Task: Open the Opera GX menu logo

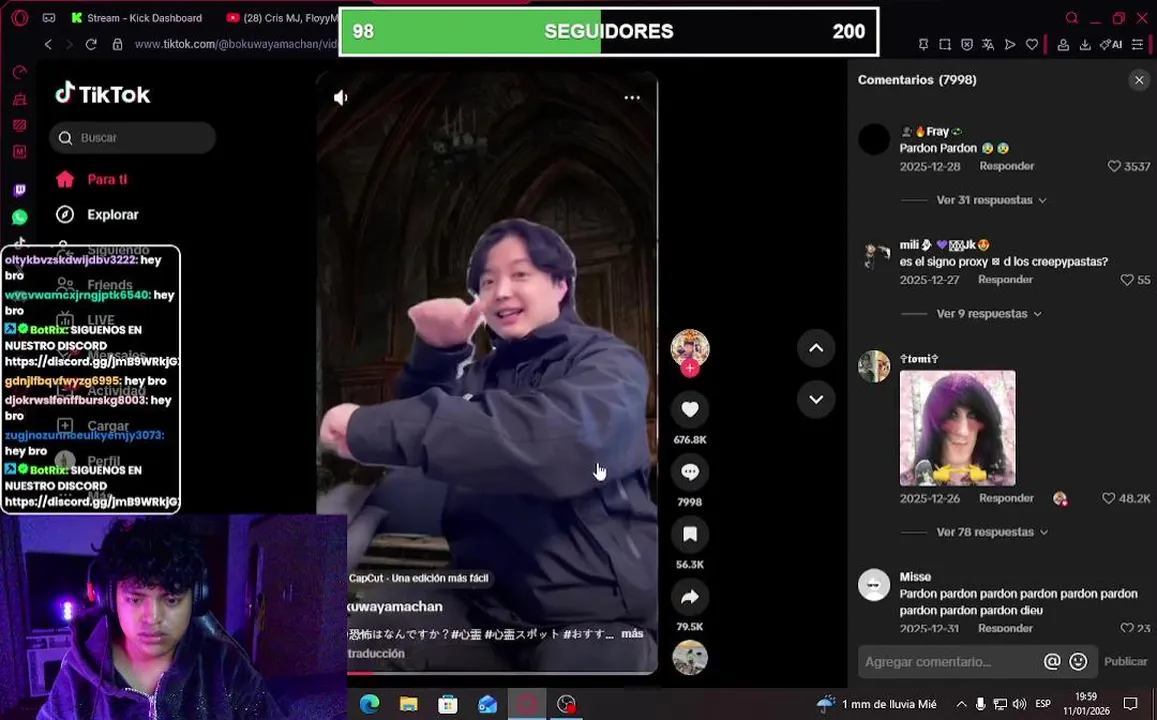Action: point(19,18)
